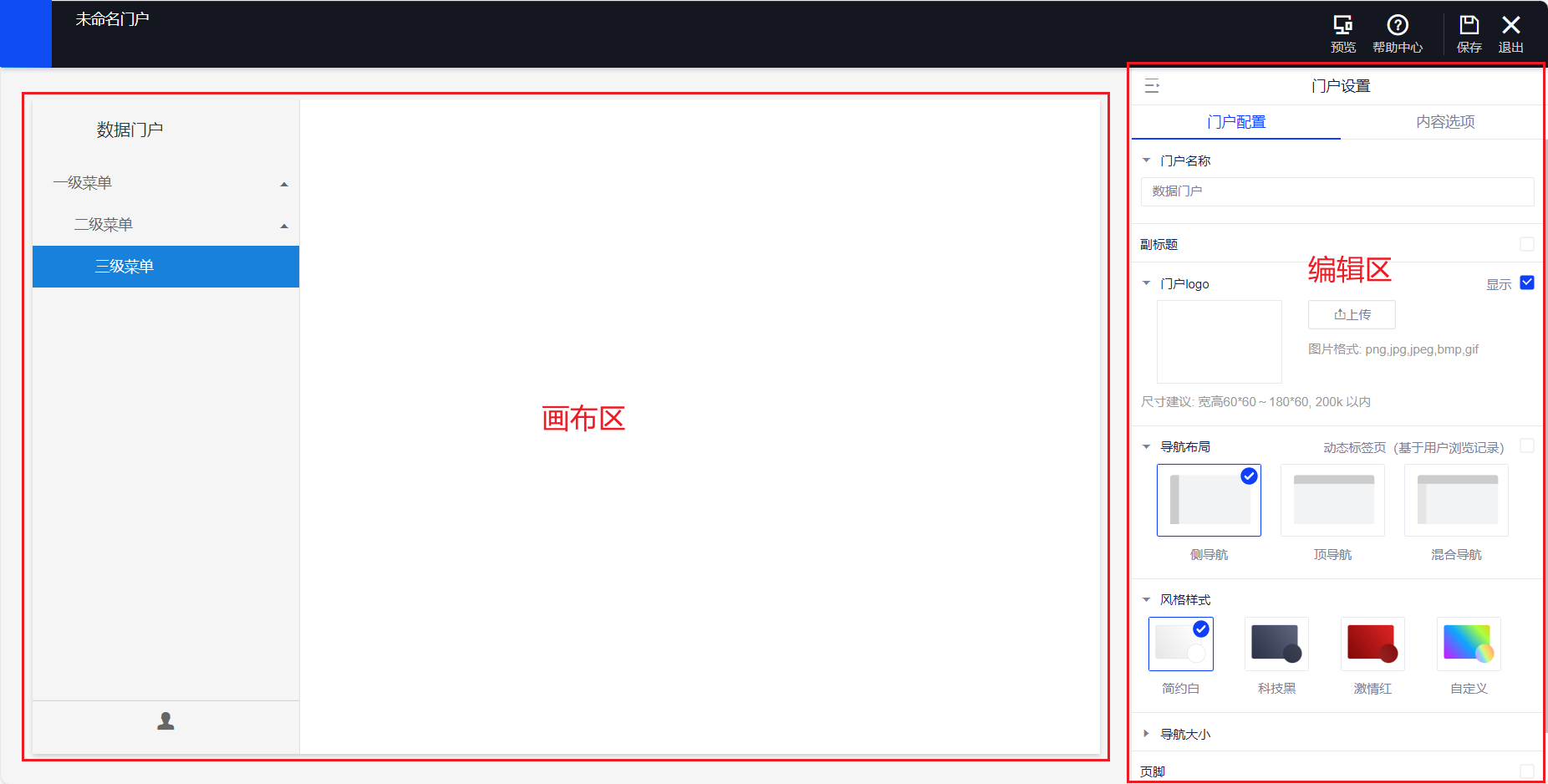Open the Help Center (帮助中心) icon
Viewport: 1548px width, 784px height.
[x=1397, y=26]
